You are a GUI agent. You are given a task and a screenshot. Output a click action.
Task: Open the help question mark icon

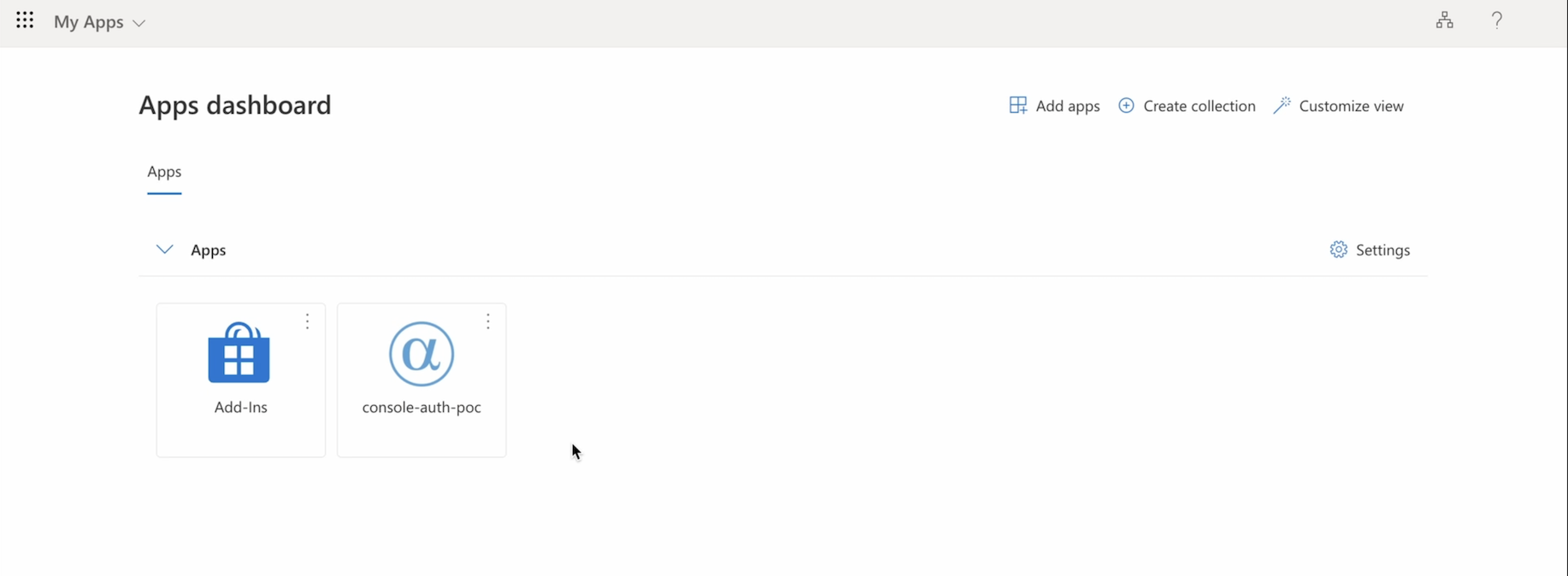[1496, 21]
